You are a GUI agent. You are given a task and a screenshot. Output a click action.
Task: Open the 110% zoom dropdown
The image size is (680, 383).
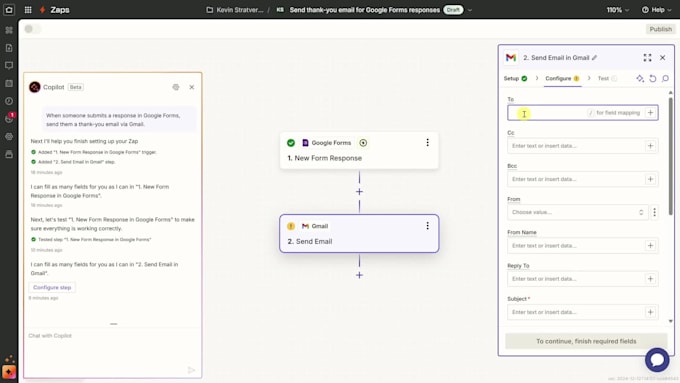[x=618, y=10]
